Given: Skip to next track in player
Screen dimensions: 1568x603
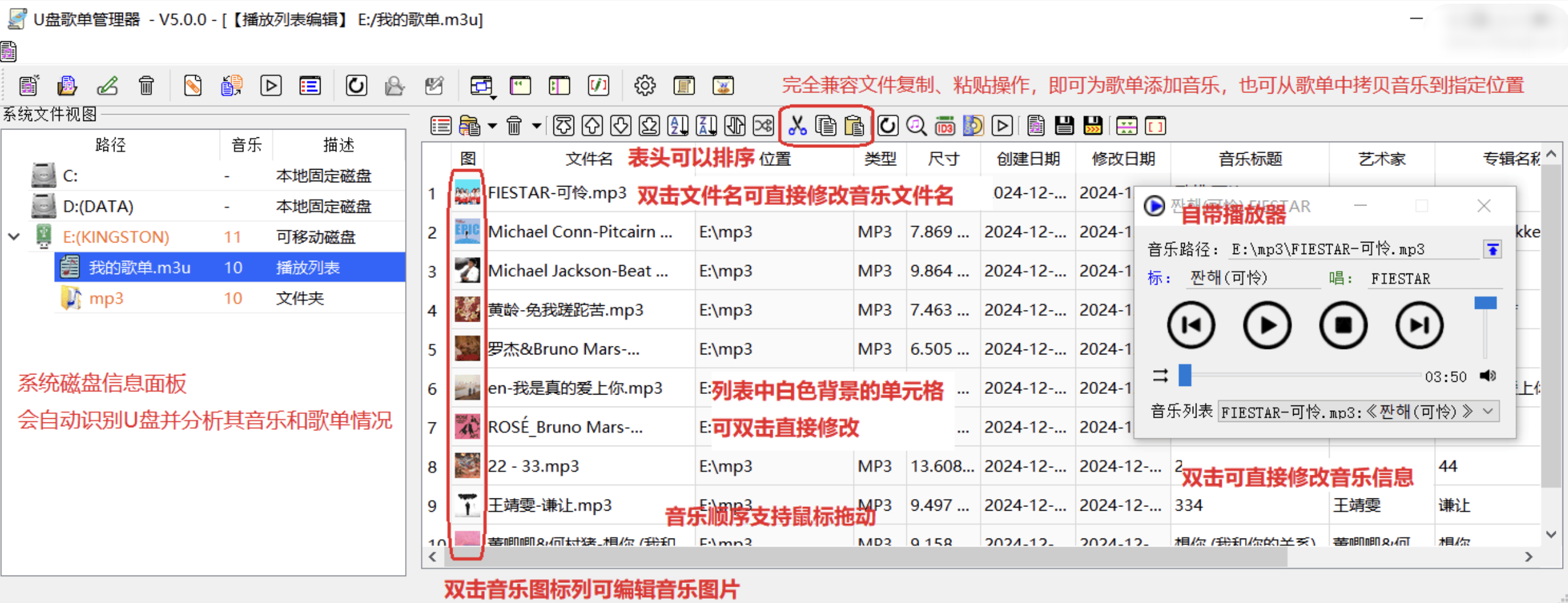Looking at the screenshot, I should click(1419, 325).
